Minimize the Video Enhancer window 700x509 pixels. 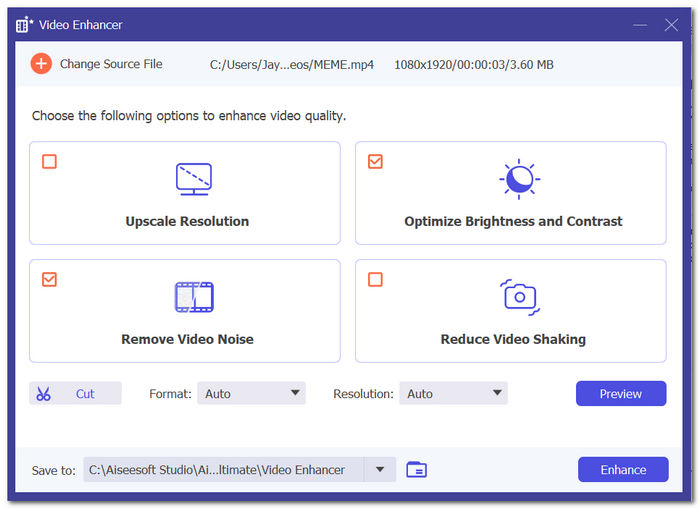click(x=638, y=24)
